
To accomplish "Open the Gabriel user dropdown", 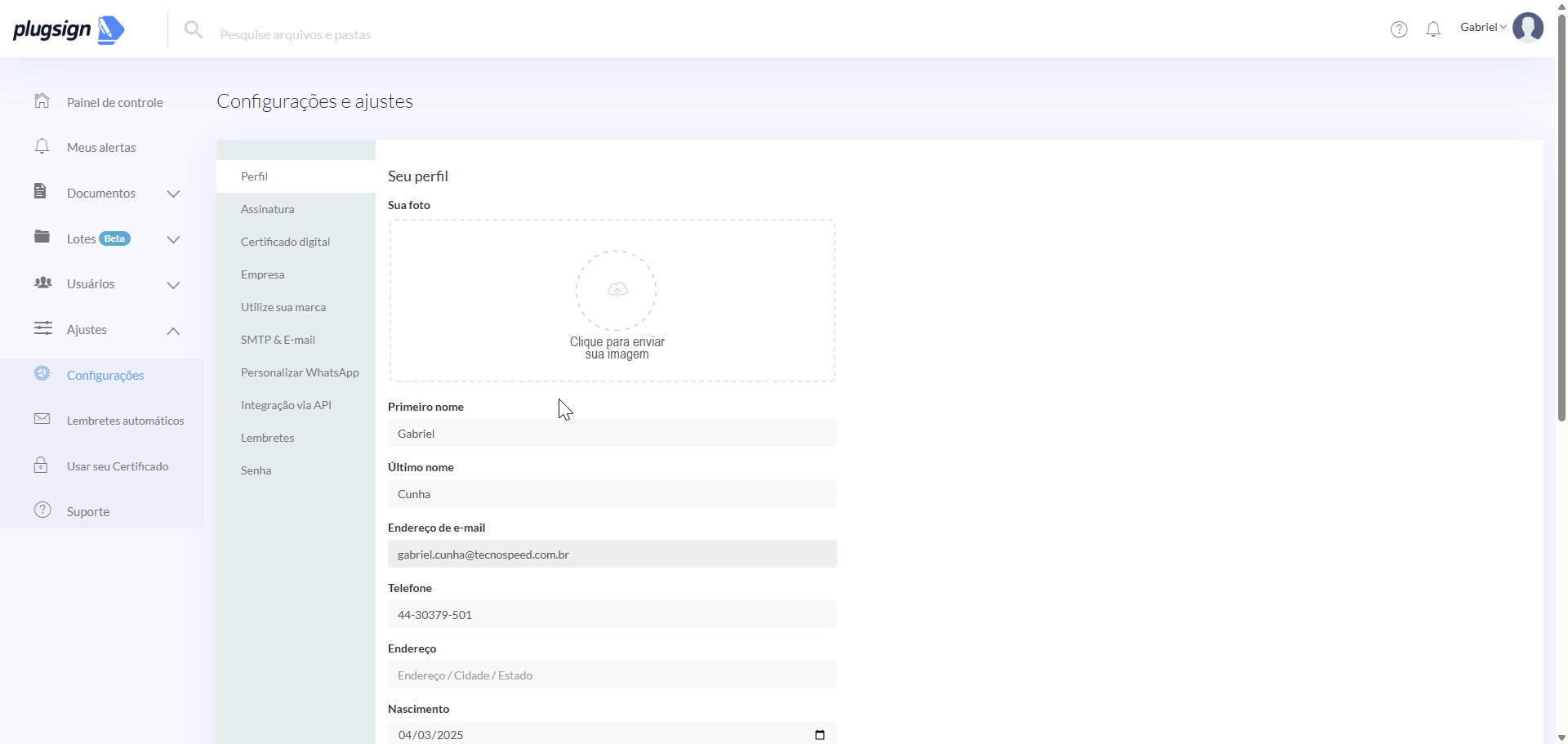I will [x=1483, y=27].
